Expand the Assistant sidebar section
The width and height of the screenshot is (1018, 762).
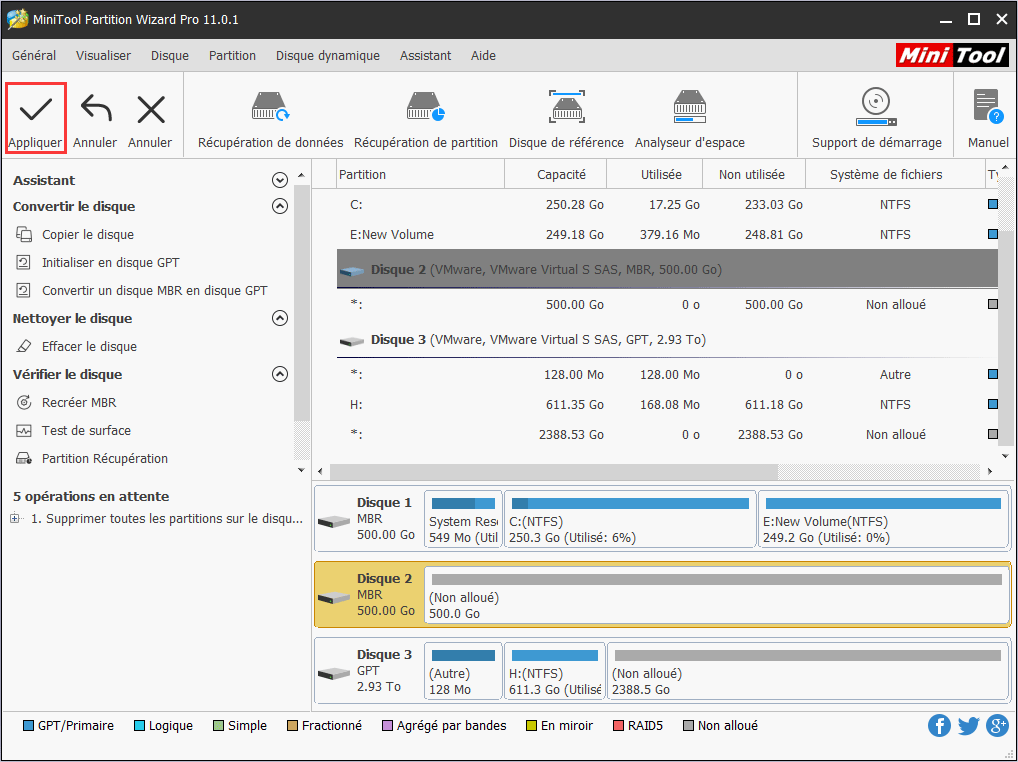pyautogui.click(x=280, y=180)
